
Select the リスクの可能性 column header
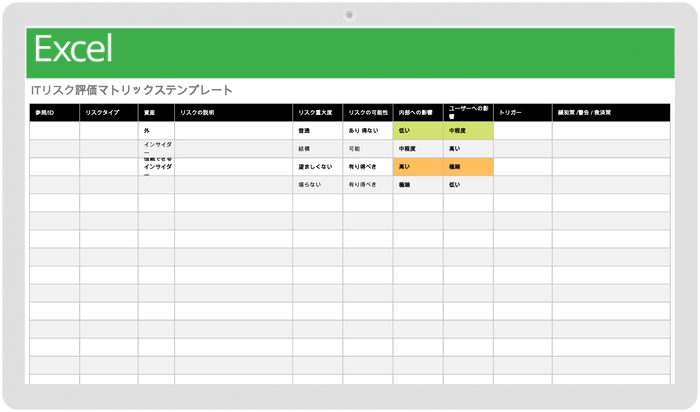pyautogui.click(x=368, y=112)
